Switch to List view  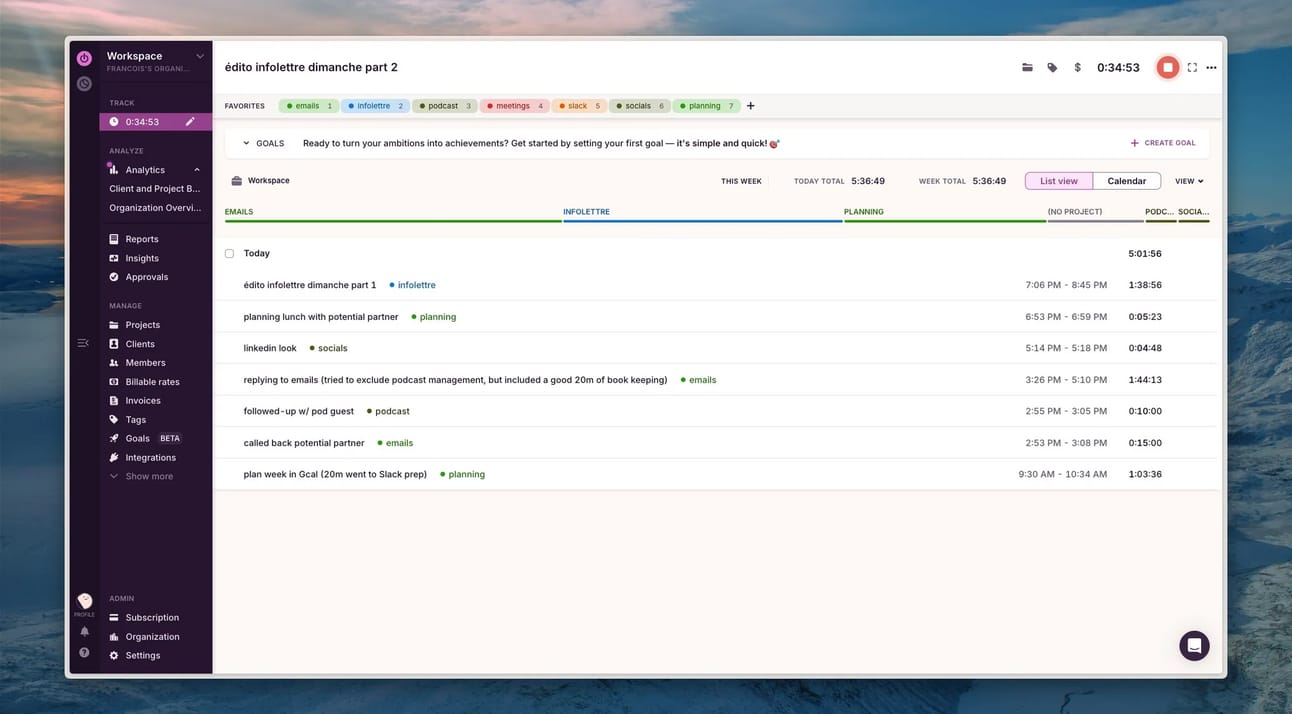pyautogui.click(x=1059, y=181)
